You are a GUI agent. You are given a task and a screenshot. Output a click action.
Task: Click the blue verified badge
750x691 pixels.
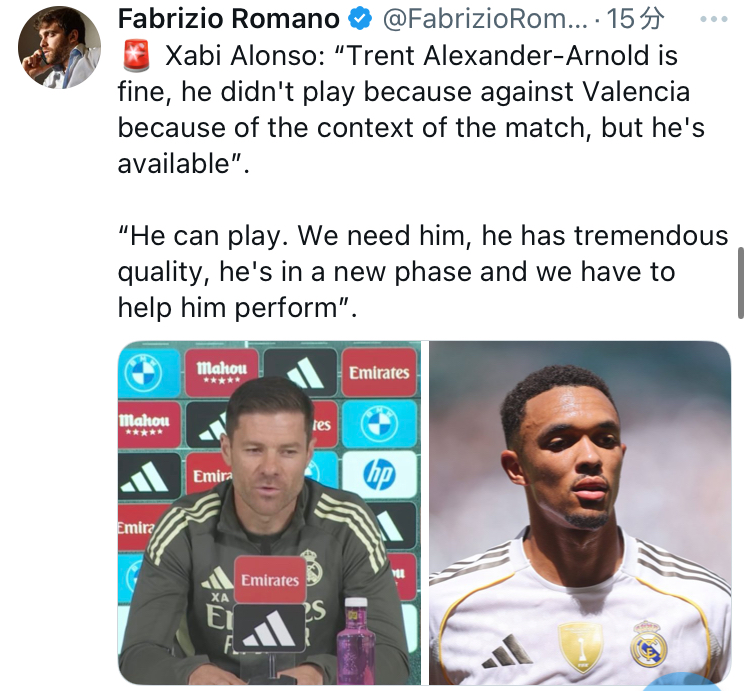coord(360,19)
